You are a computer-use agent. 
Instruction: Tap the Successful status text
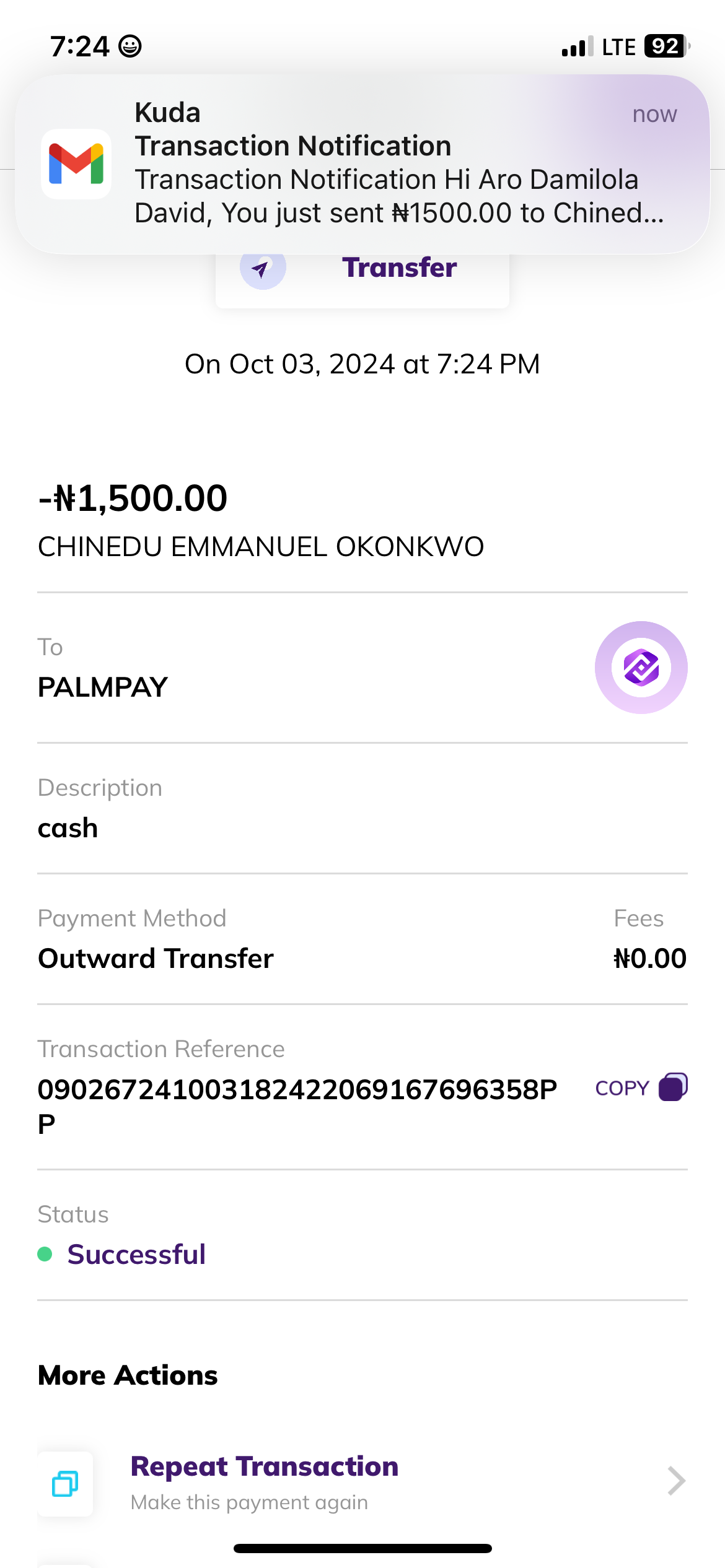[x=136, y=1255]
